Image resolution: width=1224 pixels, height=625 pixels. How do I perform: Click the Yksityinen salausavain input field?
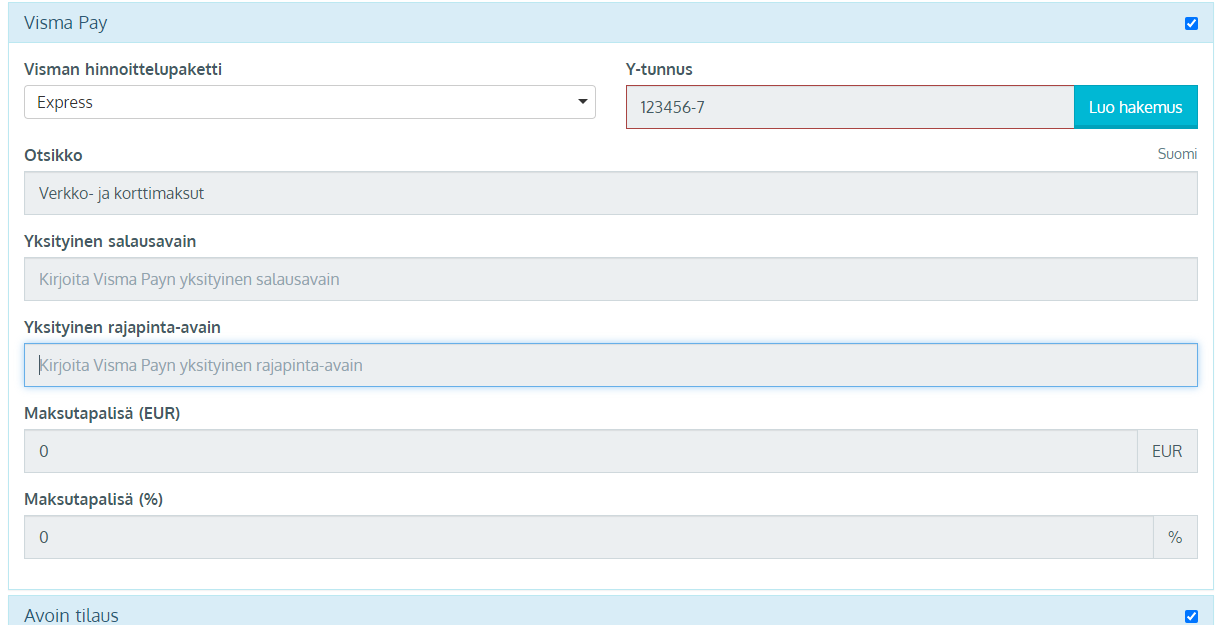[611, 279]
